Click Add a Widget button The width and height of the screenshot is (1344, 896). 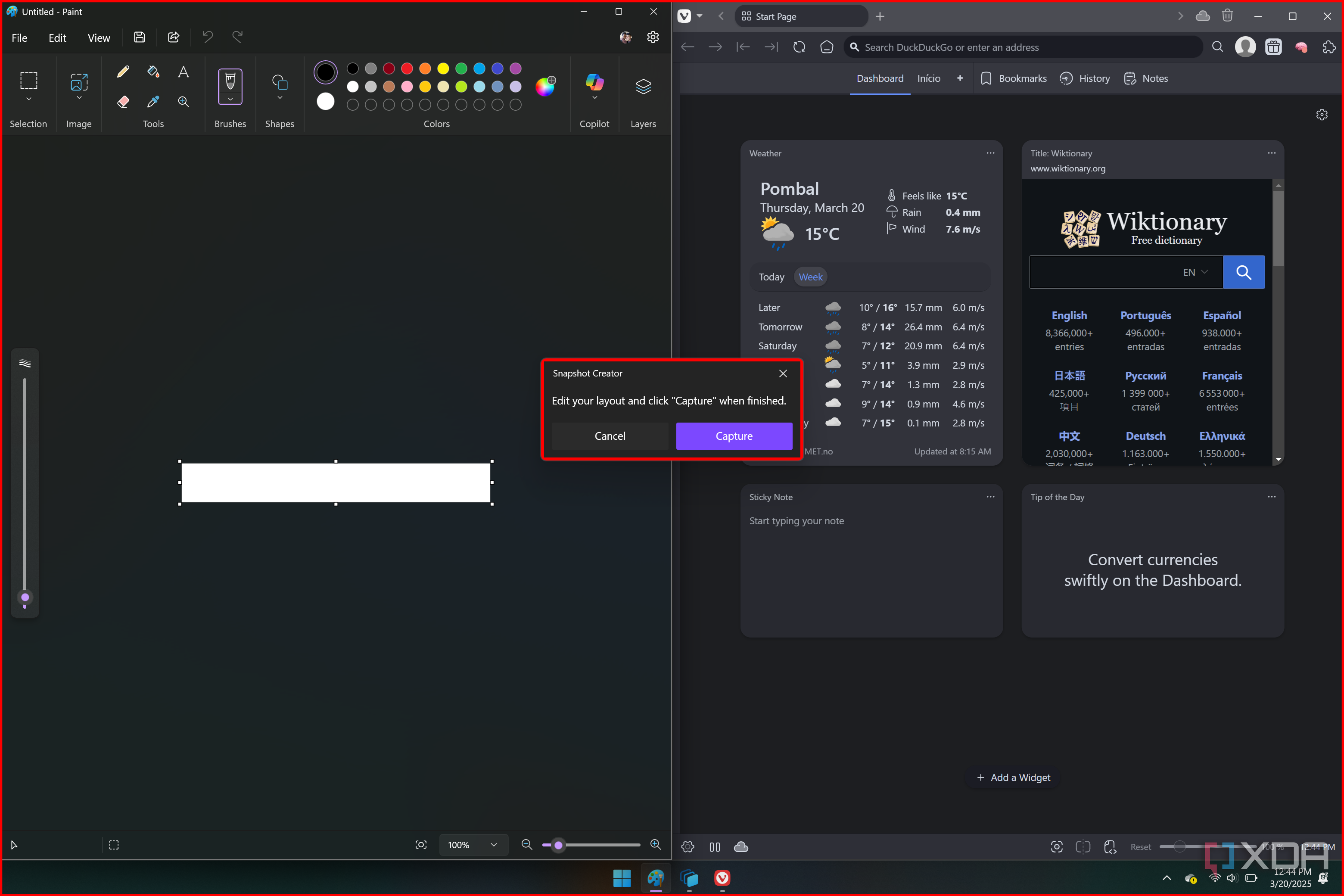pyautogui.click(x=1013, y=778)
